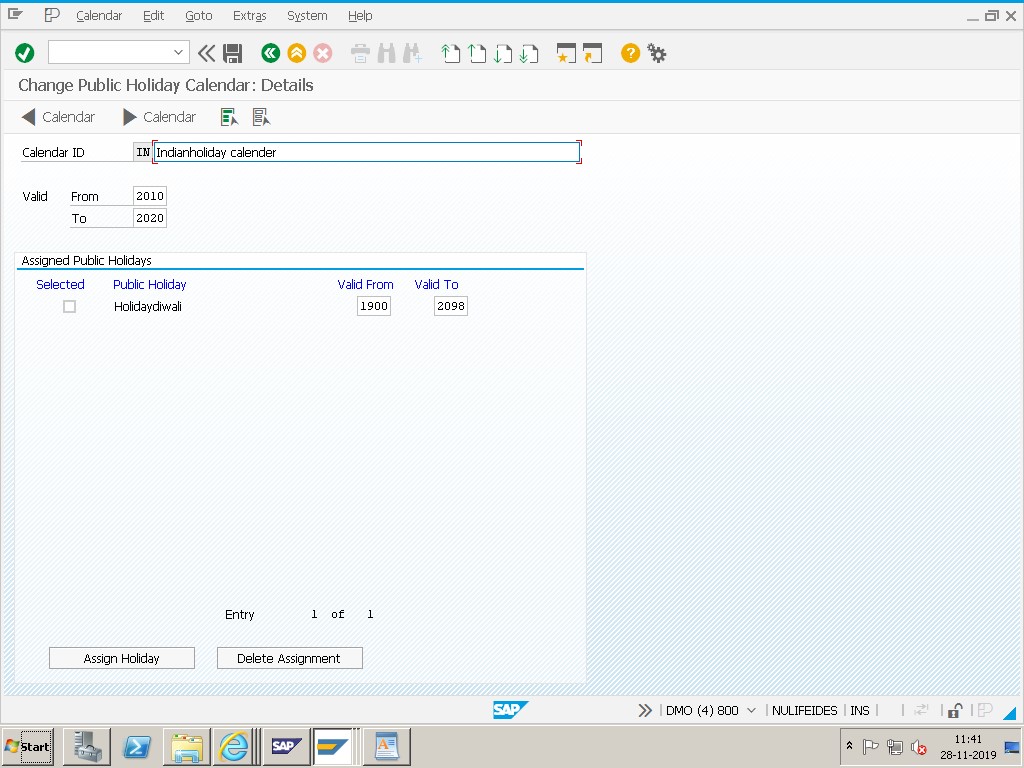Click the lock icon in status bar
1024x768 pixels.
[955, 711]
